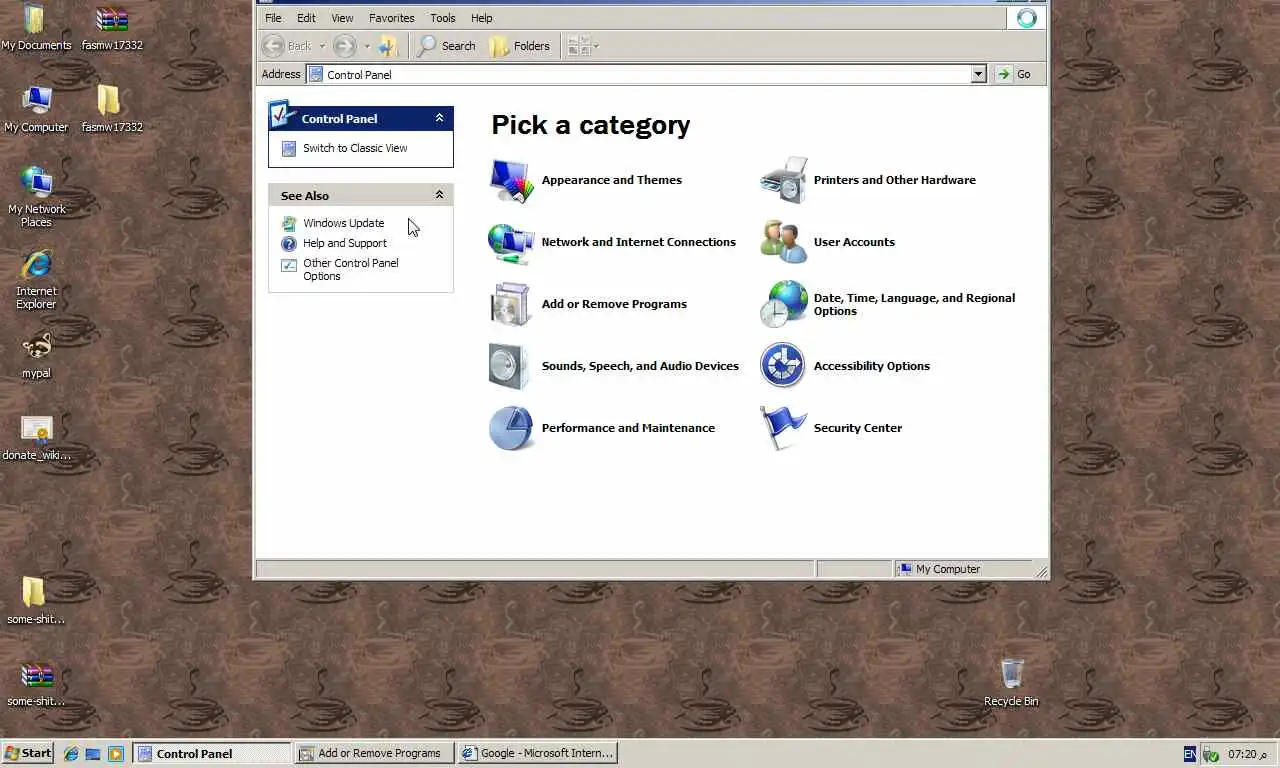Open the User Accounts category icon
Screen dimensions: 1280x768
click(x=783, y=242)
